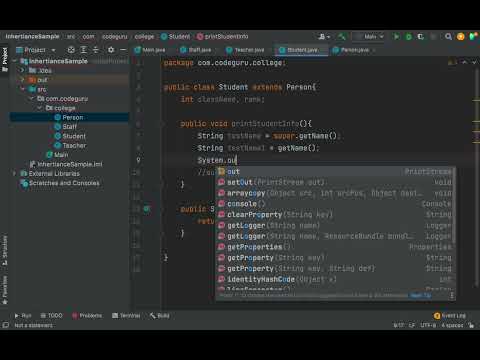The image size is (480, 360).
Task: Select Scratches and Consoles node
Action: coord(64,183)
